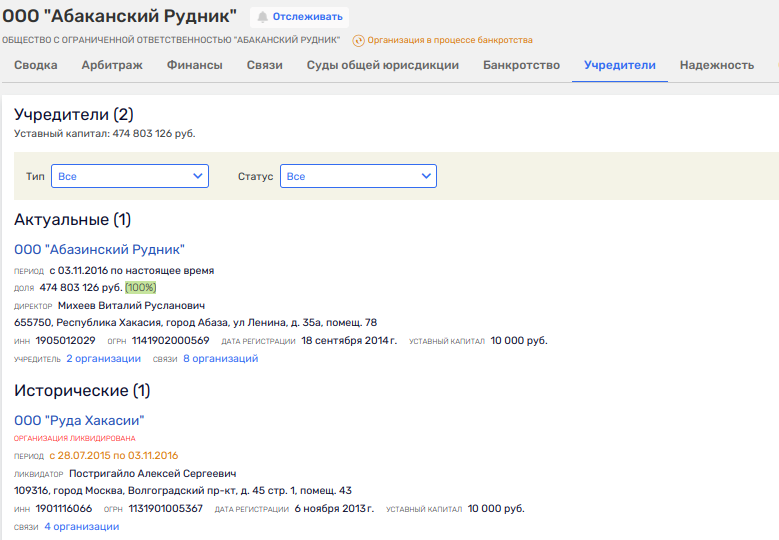Click the Уставный капитал 474 803 126 руб. line
The image size is (779, 540).
[x=104, y=134]
